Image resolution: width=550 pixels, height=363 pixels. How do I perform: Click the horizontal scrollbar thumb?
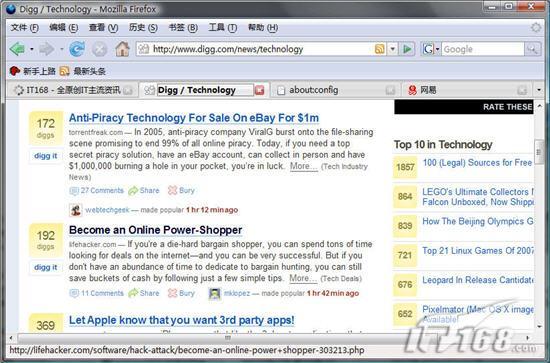[x=228, y=338]
